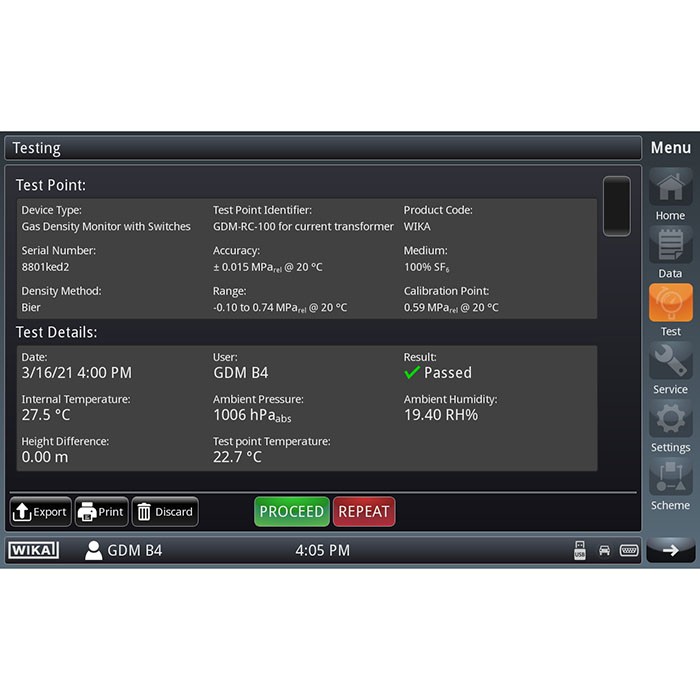The height and width of the screenshot is (700, 700).
Task: Click the User value GDM B4 in details
Action: pos(241,372)
